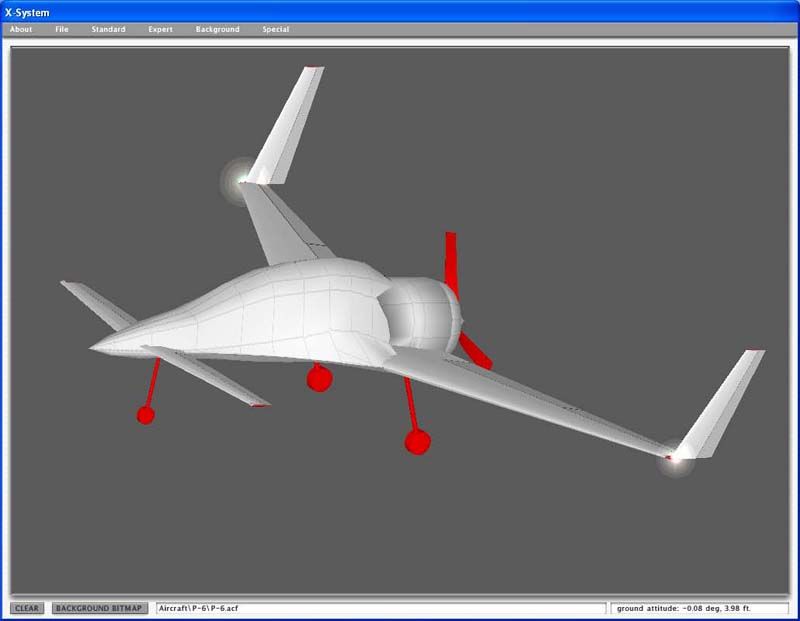Open the Expert menu
The height and width of the screenshot is (621, 800).
point(160,29)
